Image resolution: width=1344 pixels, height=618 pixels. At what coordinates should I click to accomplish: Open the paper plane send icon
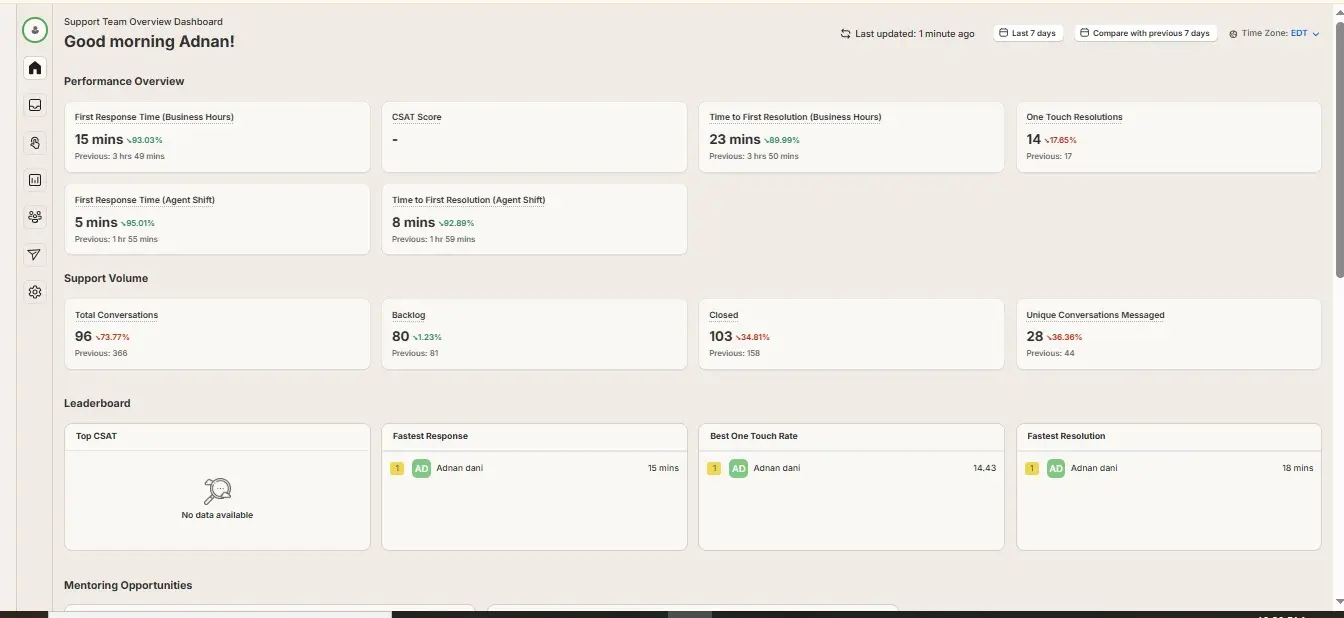click(x=35, y=255)
